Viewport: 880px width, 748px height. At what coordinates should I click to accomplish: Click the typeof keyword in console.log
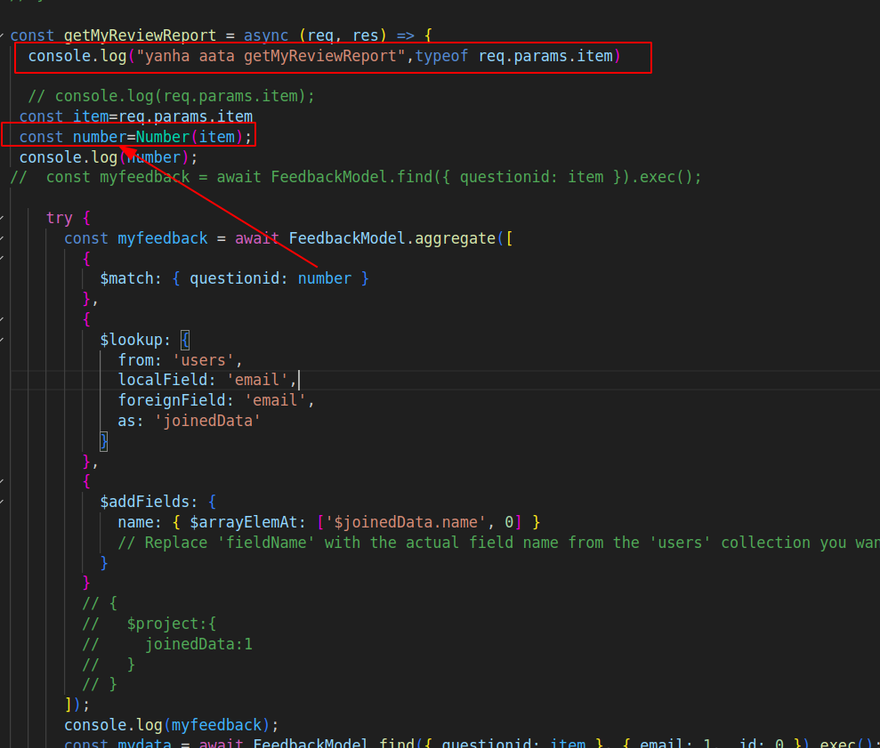click(x=442, y=56)
